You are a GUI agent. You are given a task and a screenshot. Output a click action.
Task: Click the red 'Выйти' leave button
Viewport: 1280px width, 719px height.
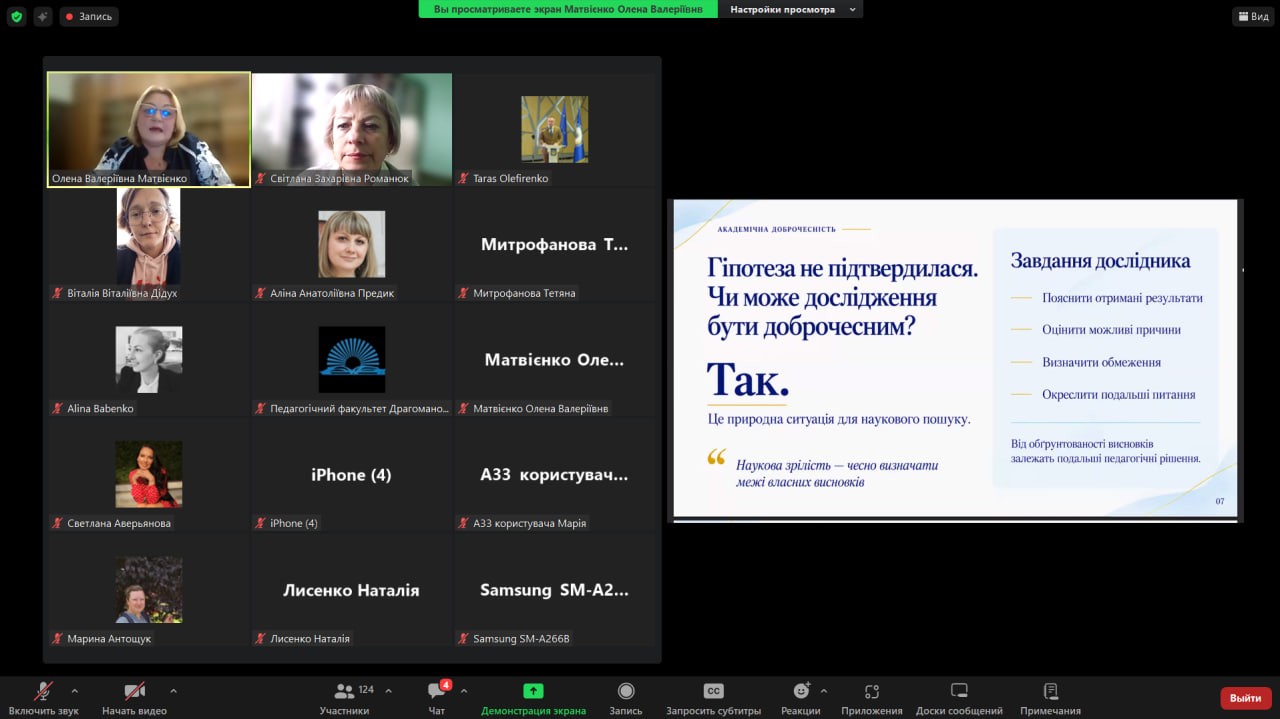[1245, 698]
